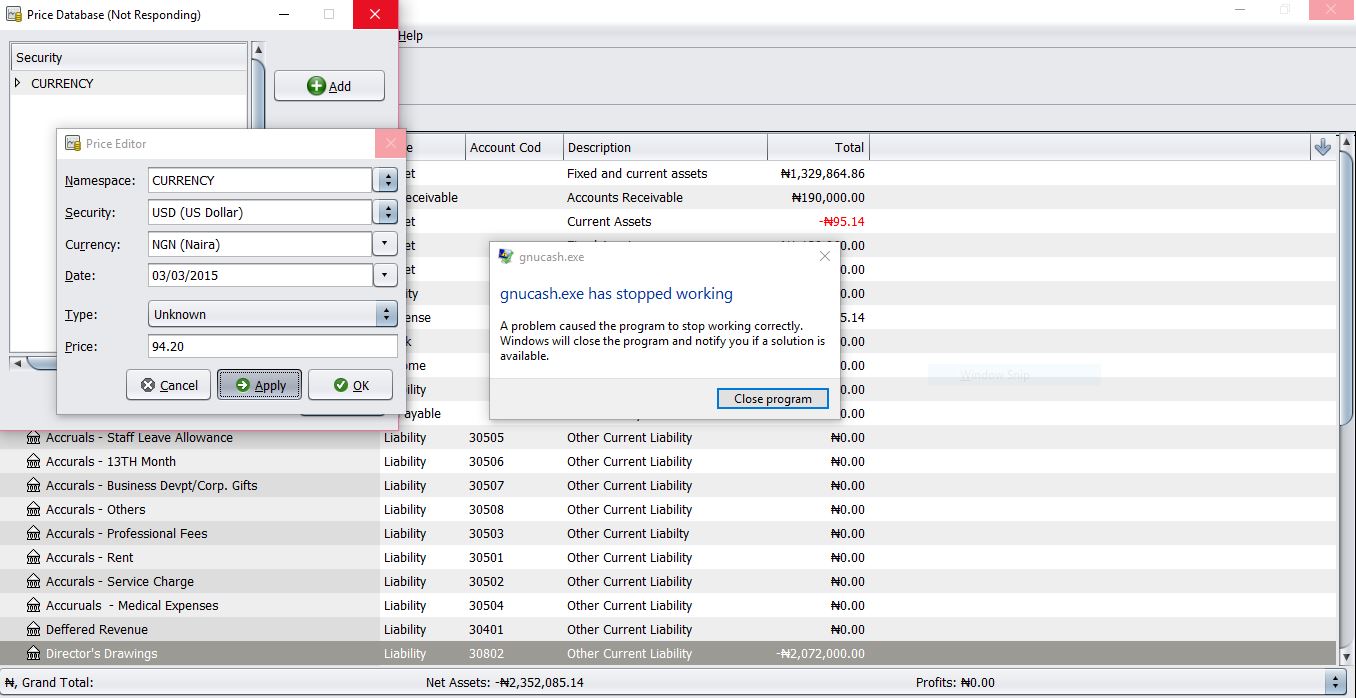Click bank icon beside Deffered Revenue

(x=33, y=630)
